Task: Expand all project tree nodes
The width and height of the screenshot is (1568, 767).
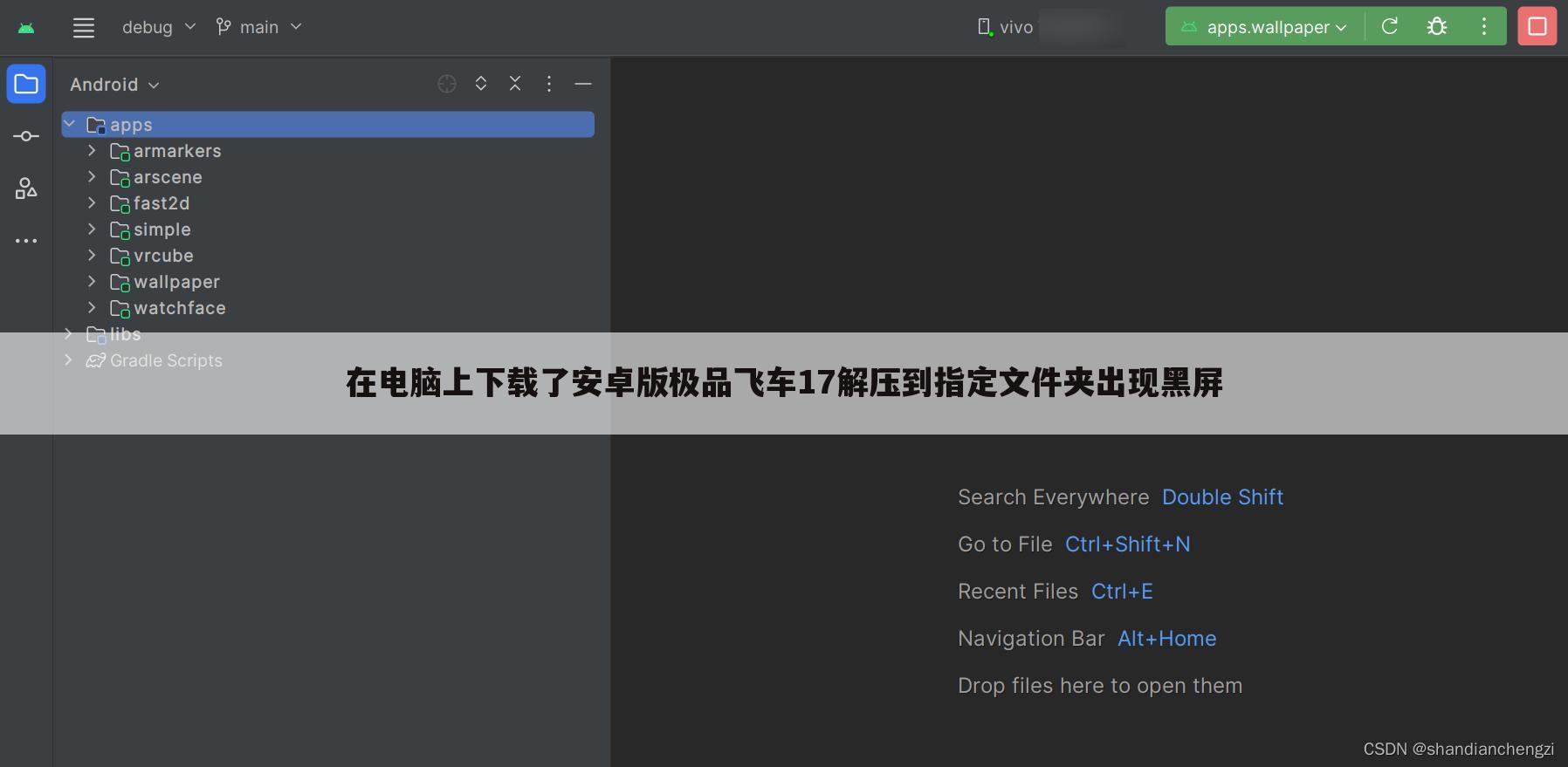Action: pos(481,83)
